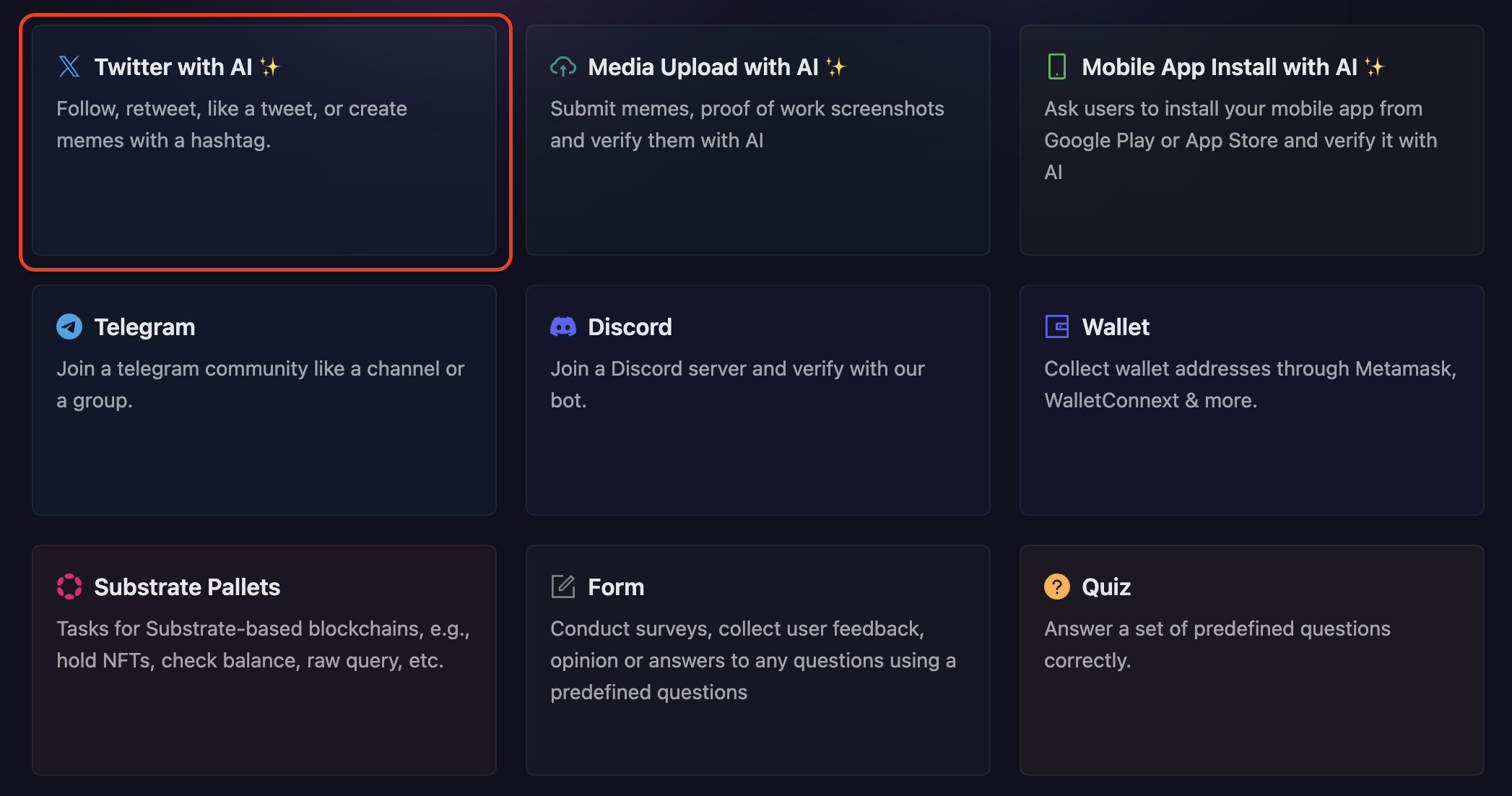
Task: Click the Telegram paper plane icon
Action: point(69,326)
